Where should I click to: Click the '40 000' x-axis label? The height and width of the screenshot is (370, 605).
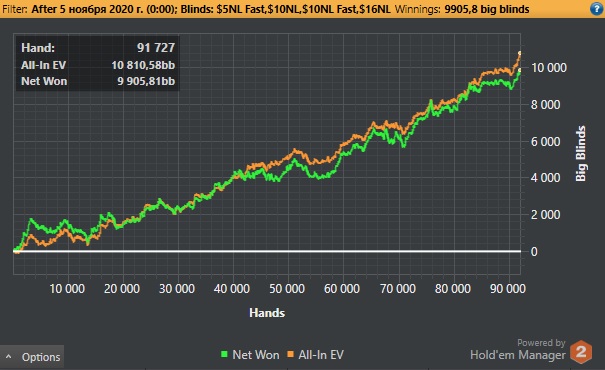pyautogui.click(x=232, y=289)
